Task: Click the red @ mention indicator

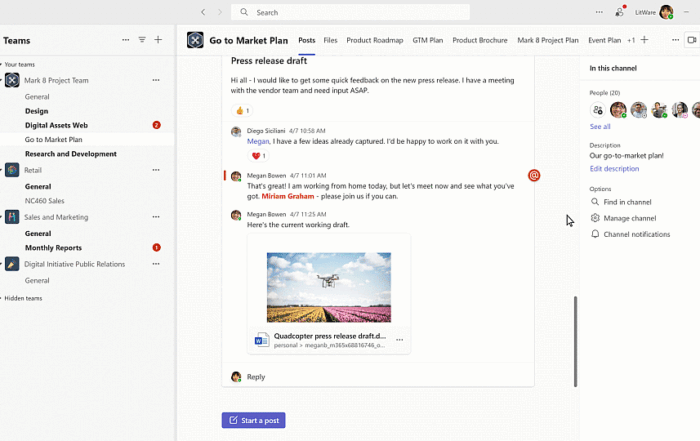Action: [x=534, y=175]
